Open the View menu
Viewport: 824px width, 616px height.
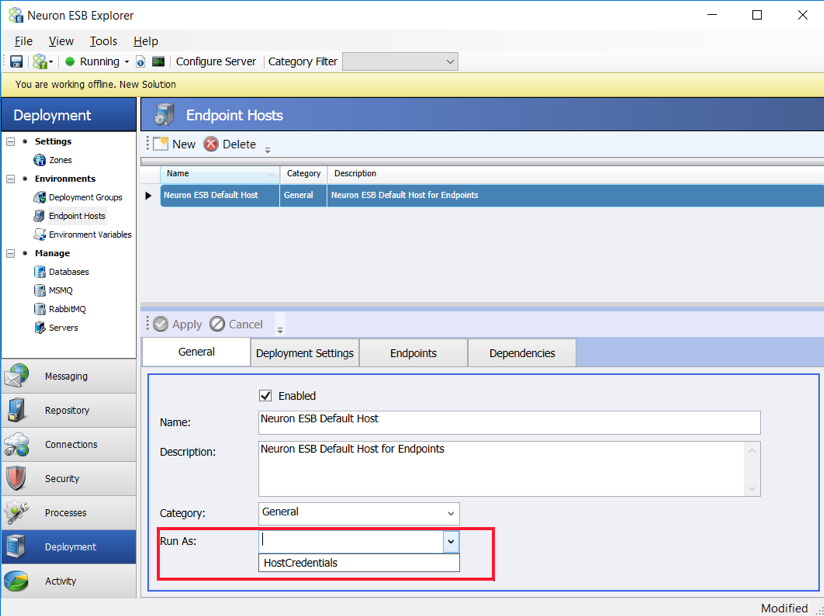tap(61, 41)
